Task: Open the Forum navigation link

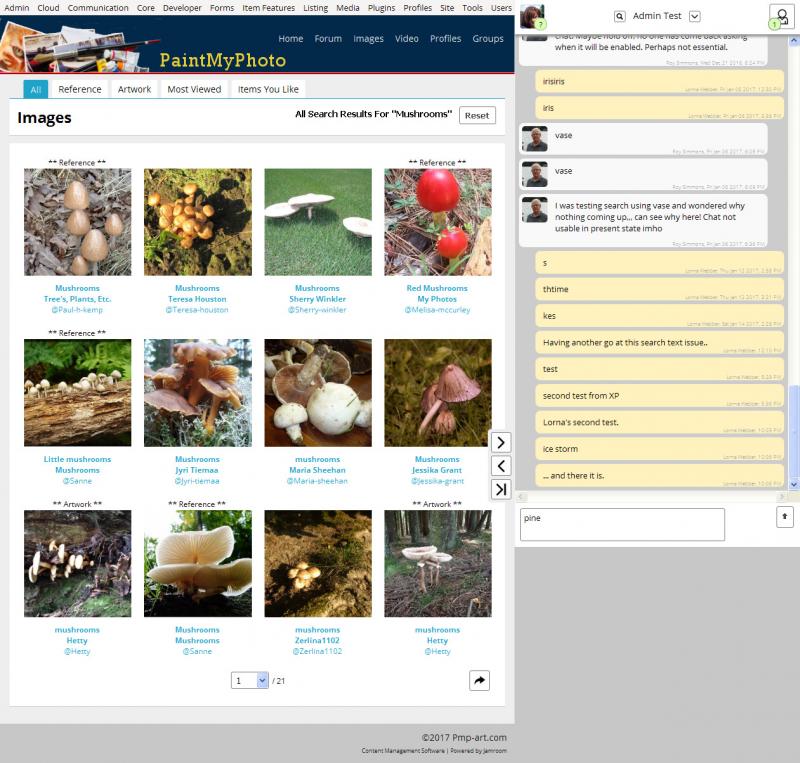Action: tap(328, 39)
